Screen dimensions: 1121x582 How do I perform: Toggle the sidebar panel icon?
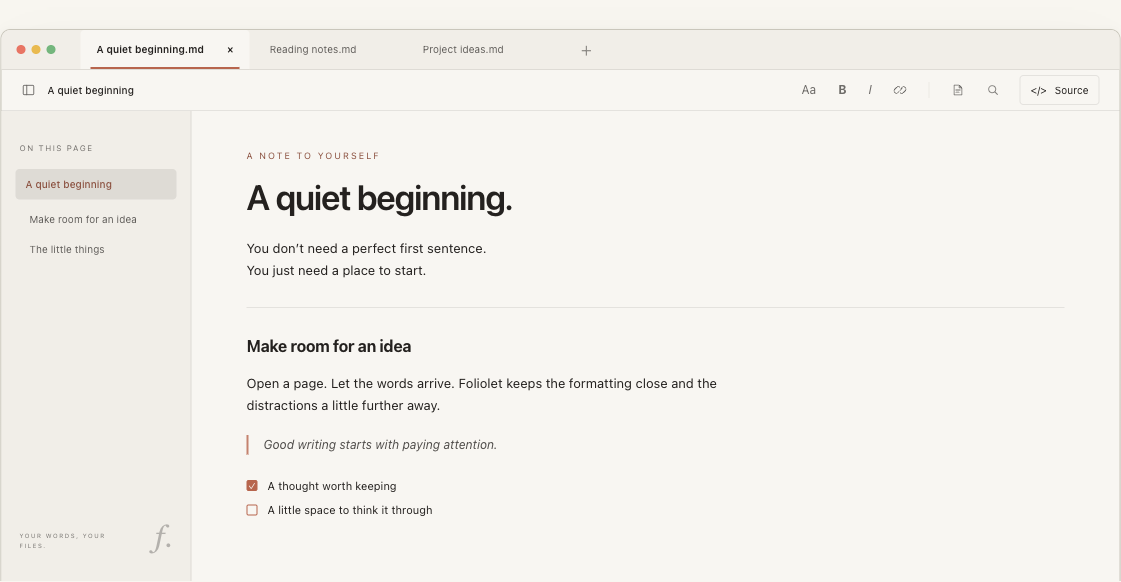point(29,90)
